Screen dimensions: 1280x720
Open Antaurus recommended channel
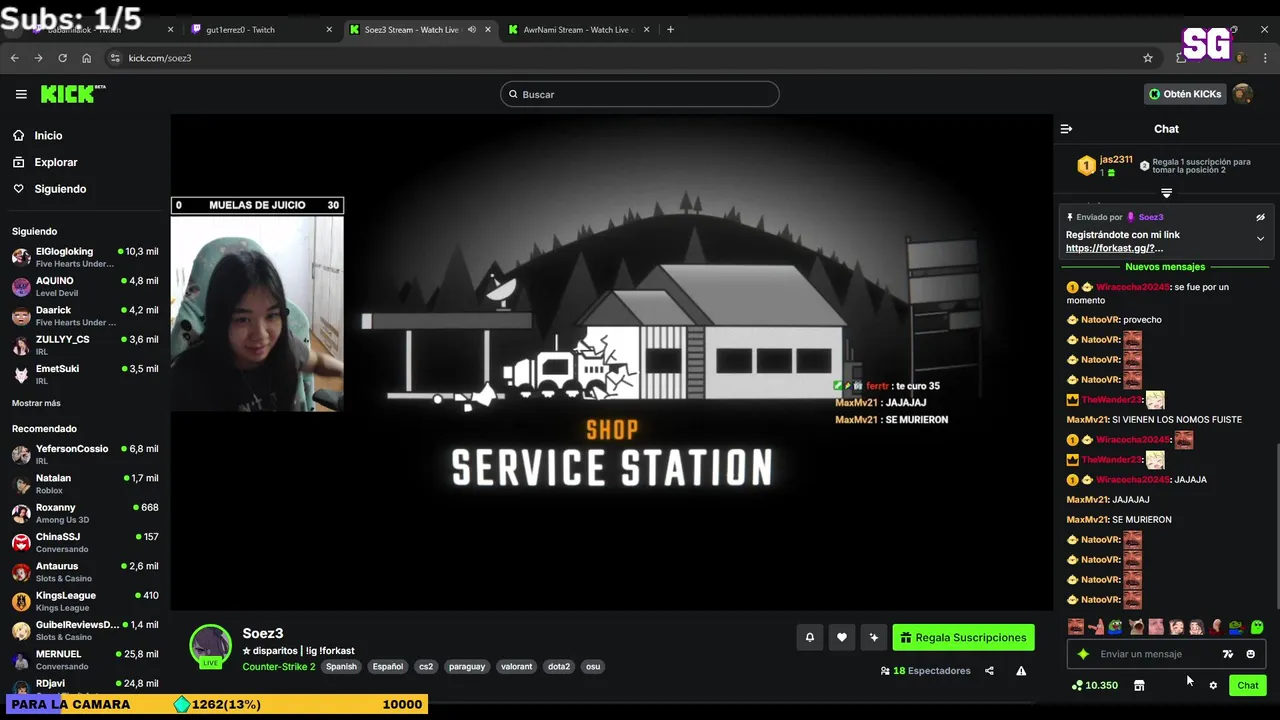[85, 571]
